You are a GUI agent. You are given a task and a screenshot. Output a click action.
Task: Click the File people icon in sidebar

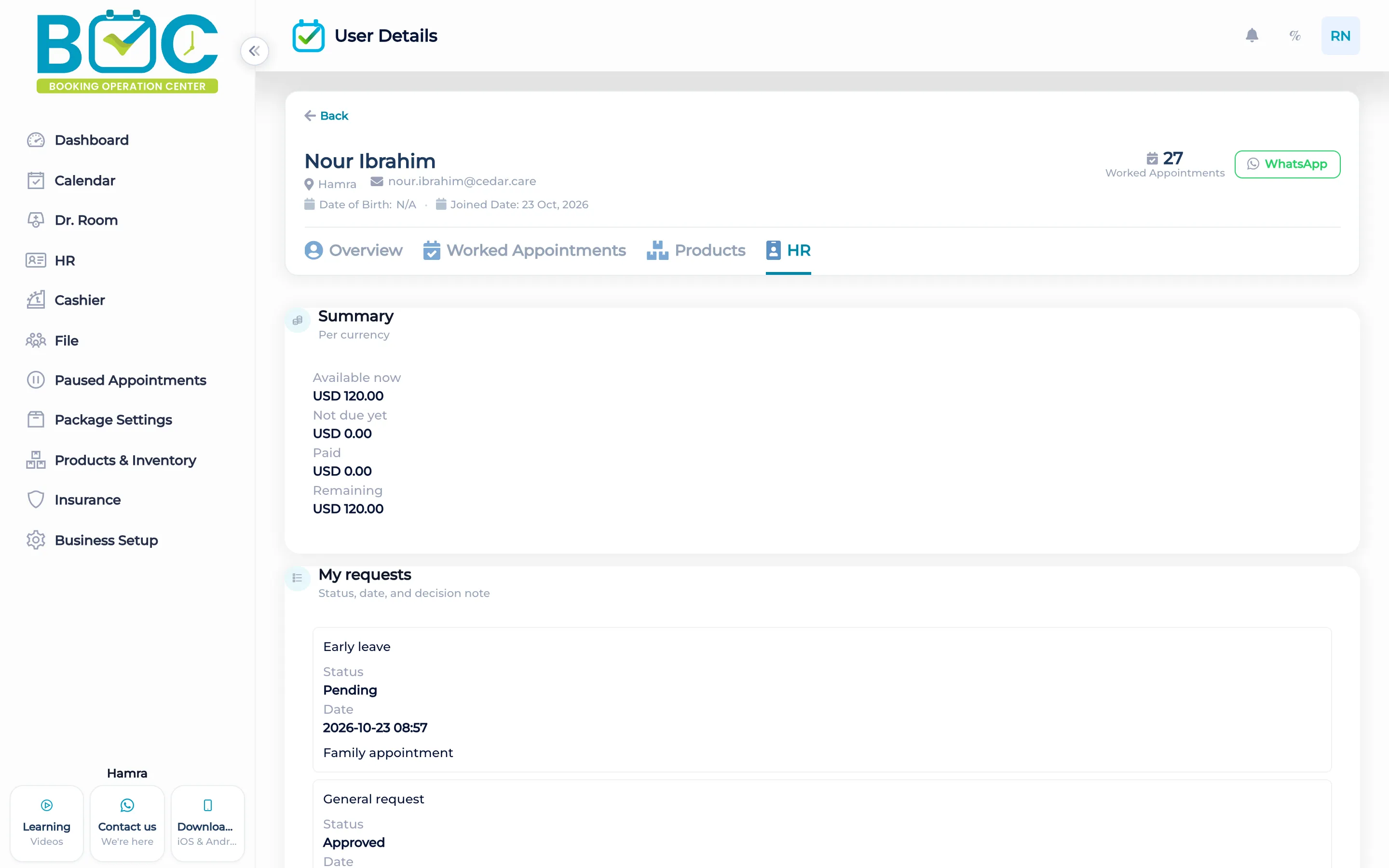click(x=36, y=340)
